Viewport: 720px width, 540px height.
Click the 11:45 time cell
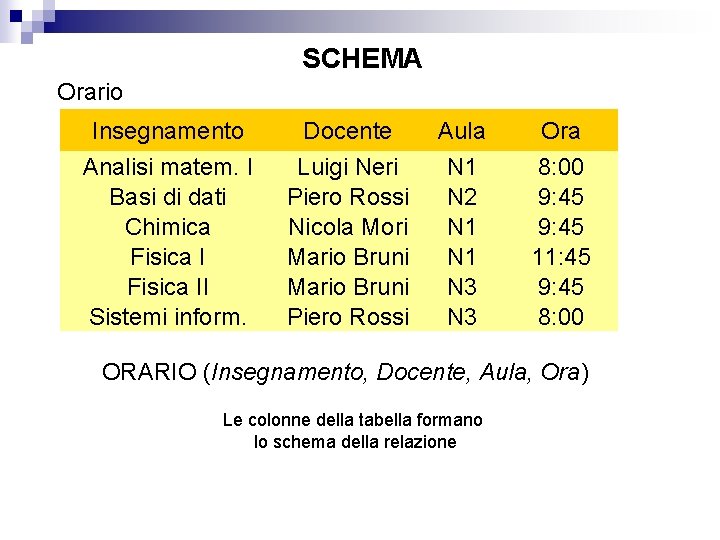(x=561, y=257)
